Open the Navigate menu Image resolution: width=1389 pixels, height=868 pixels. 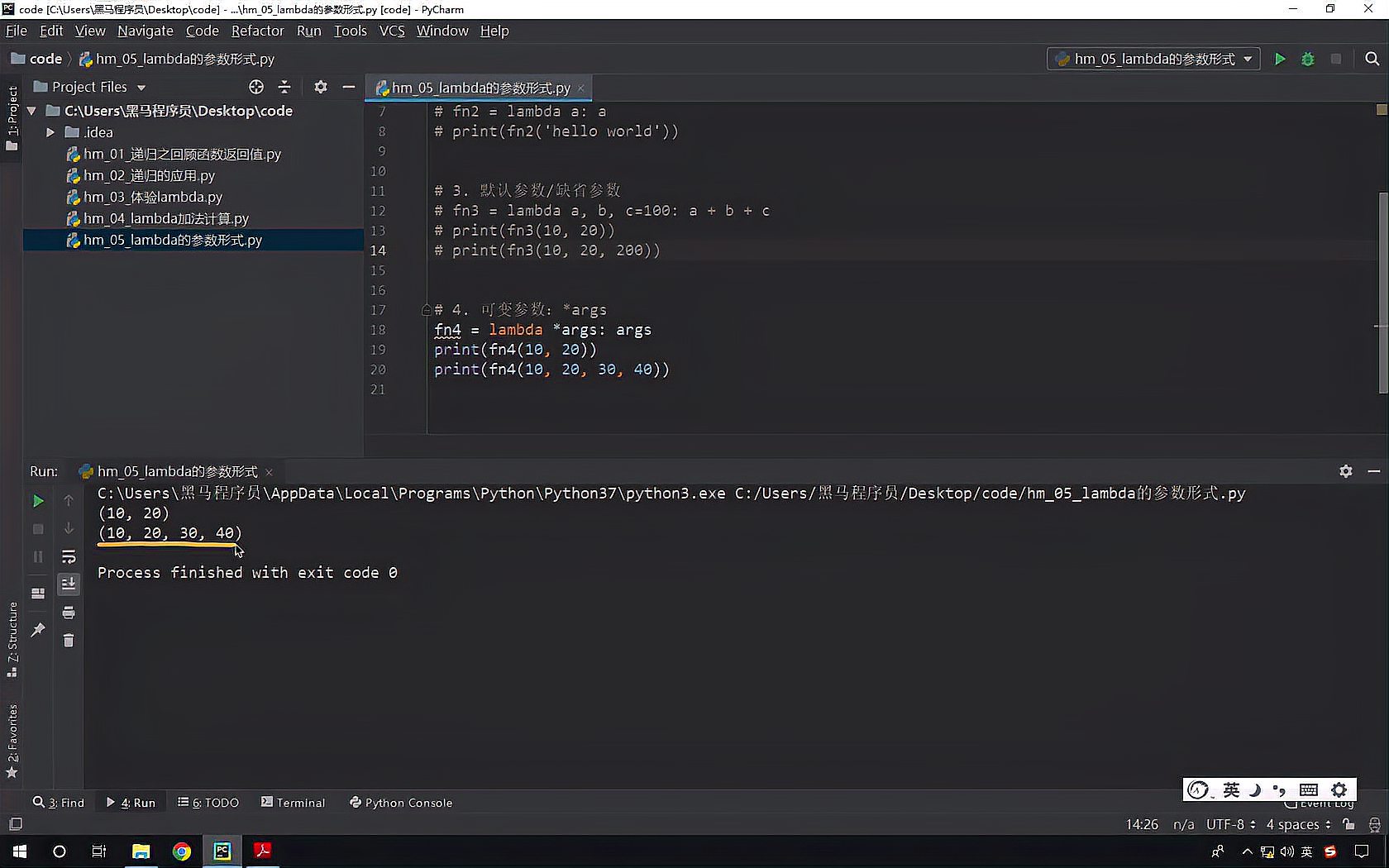[145, 31]
